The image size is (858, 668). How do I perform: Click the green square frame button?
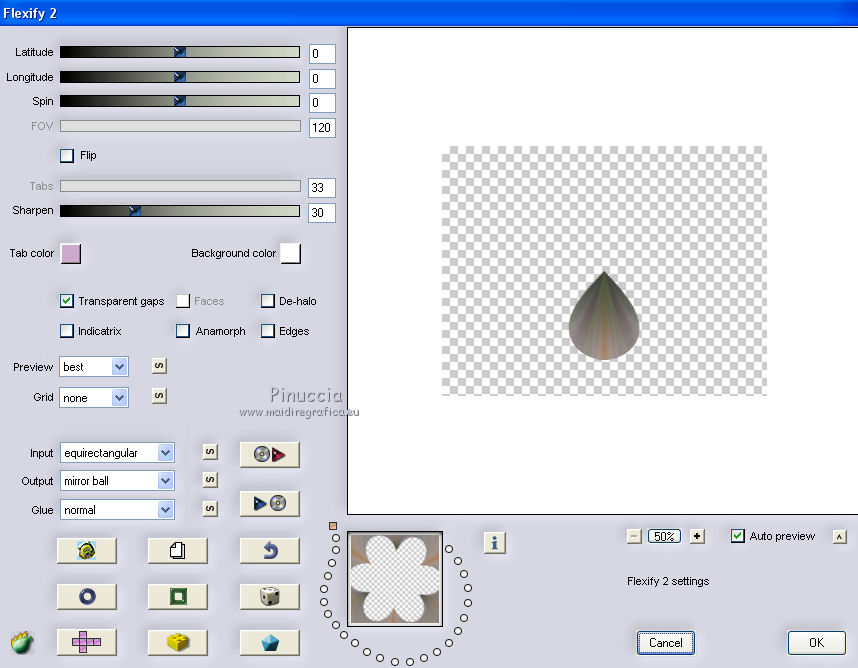tap(178, 596)
